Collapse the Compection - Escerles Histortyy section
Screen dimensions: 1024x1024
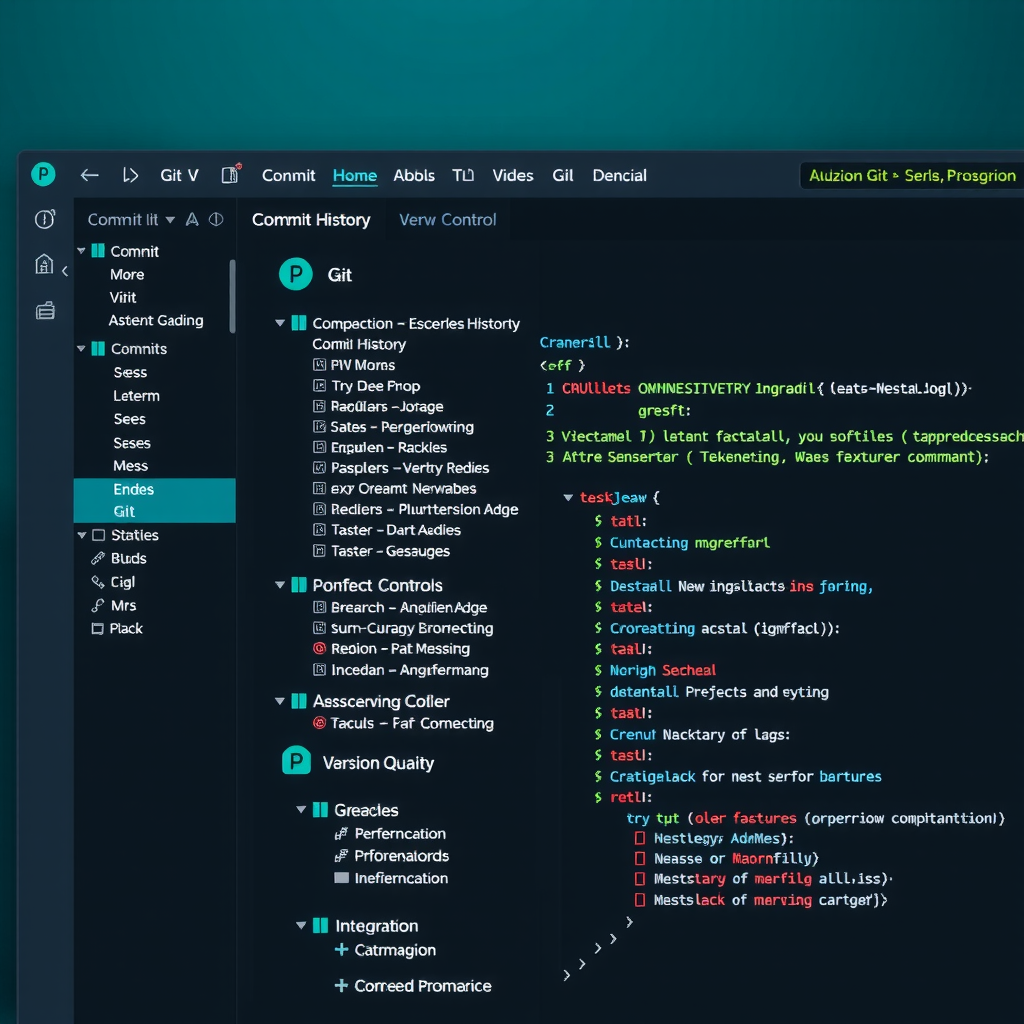pyautogui.click(x=280, y=323)
